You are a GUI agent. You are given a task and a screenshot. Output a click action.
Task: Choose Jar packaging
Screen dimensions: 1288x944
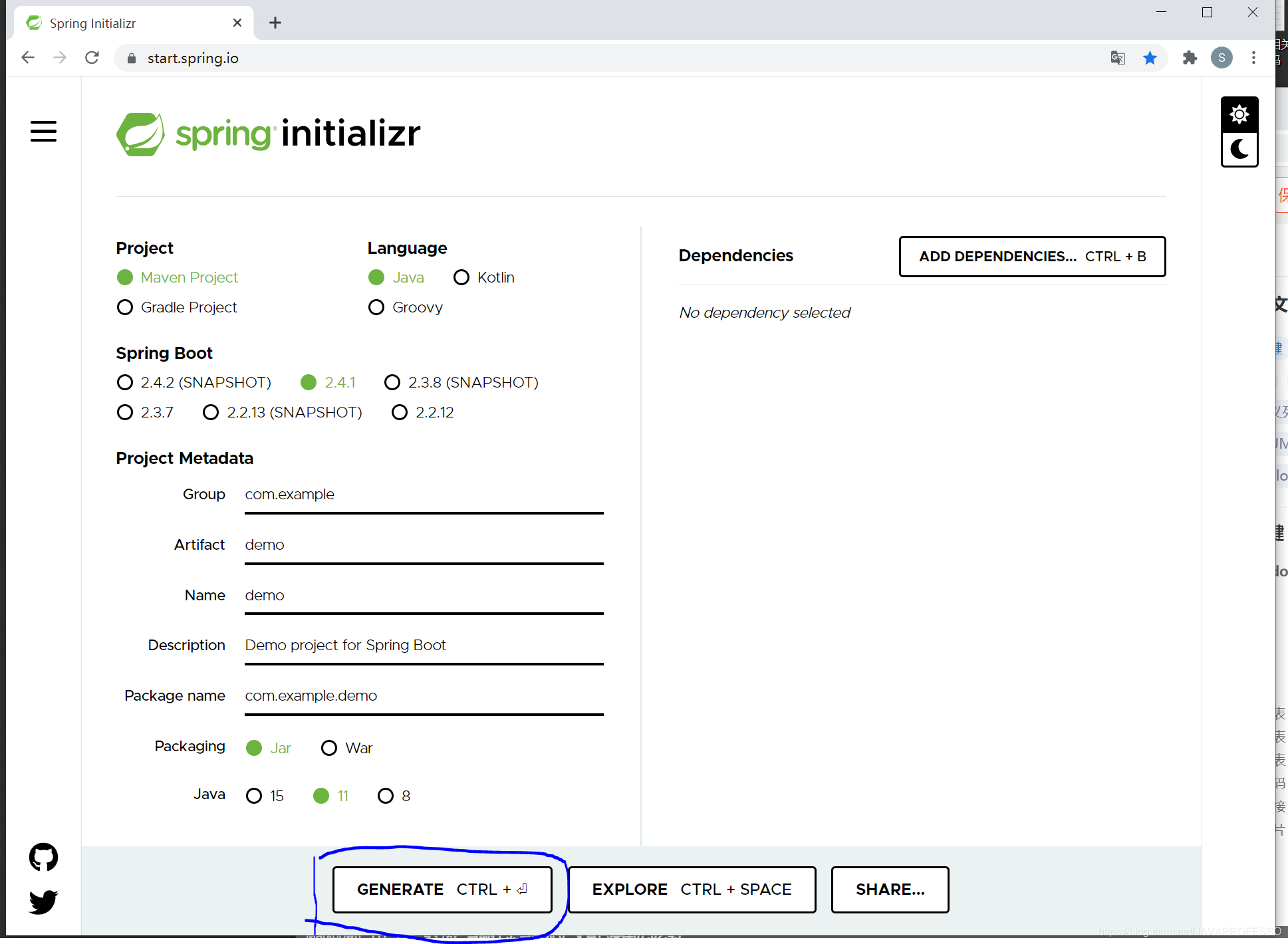(x=269, y=748)
